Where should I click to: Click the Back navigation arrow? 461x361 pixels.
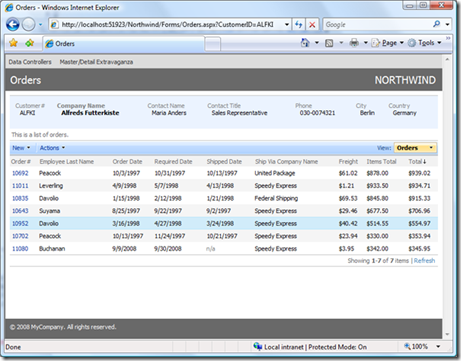tap(13, 24)
